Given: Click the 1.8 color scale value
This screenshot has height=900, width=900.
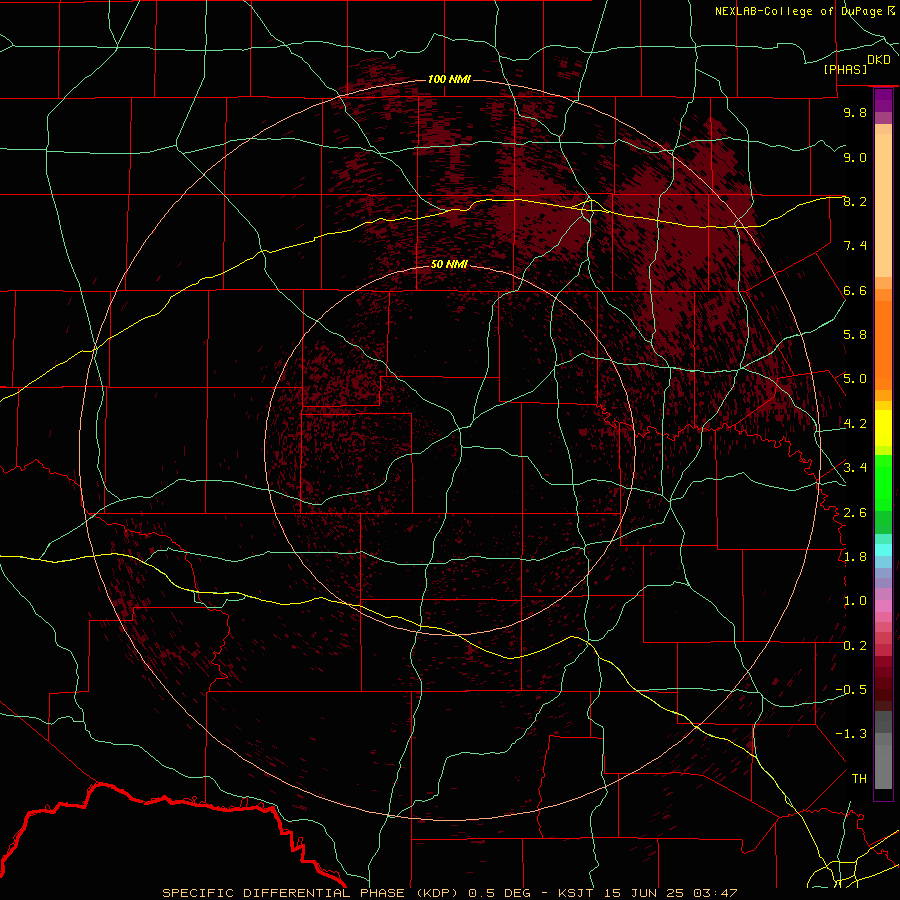Looking at the screenshot, I should (x=855, y=557).
